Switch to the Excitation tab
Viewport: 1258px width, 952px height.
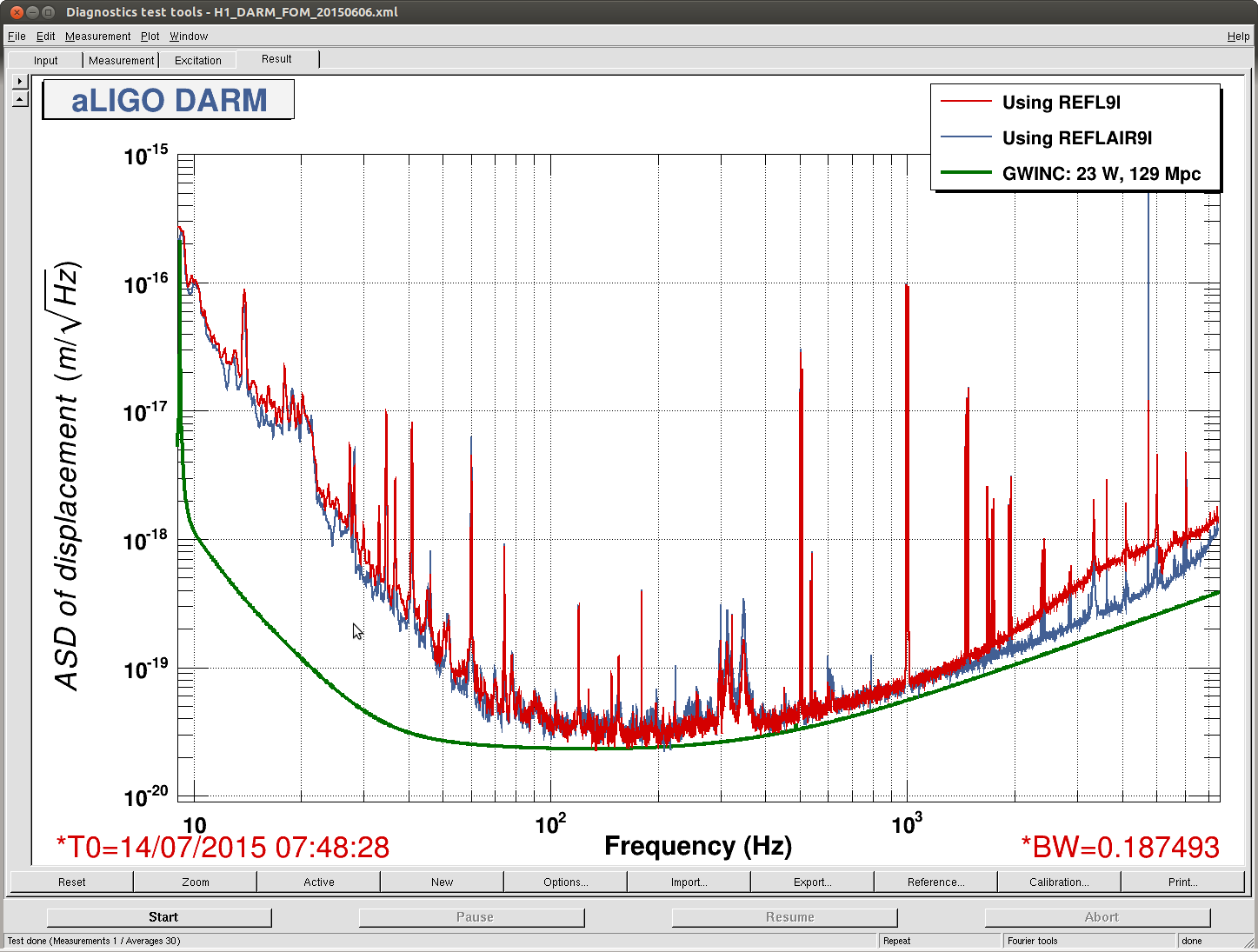point(198,60)
